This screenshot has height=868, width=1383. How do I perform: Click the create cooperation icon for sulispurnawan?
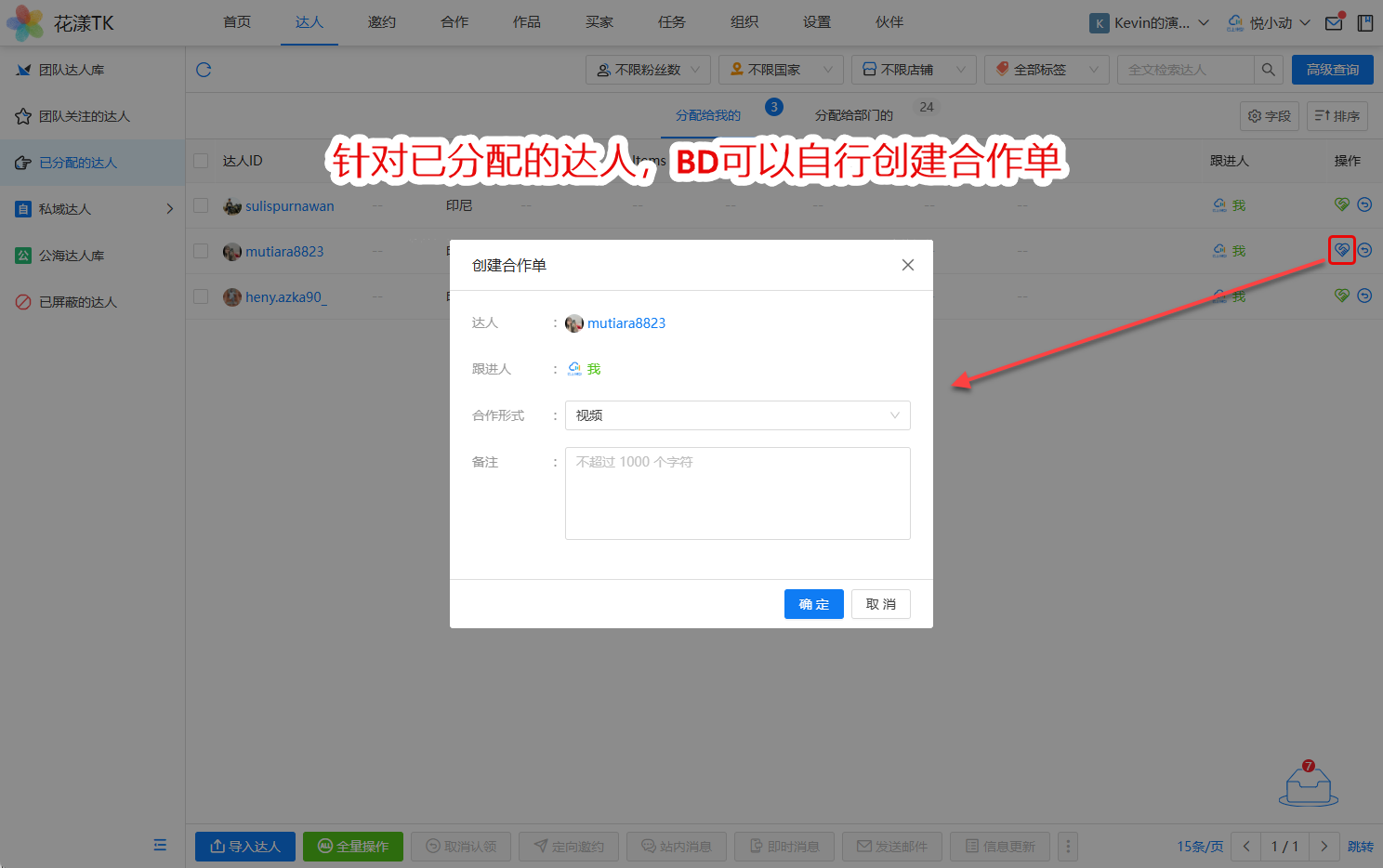click(1341, 204)
